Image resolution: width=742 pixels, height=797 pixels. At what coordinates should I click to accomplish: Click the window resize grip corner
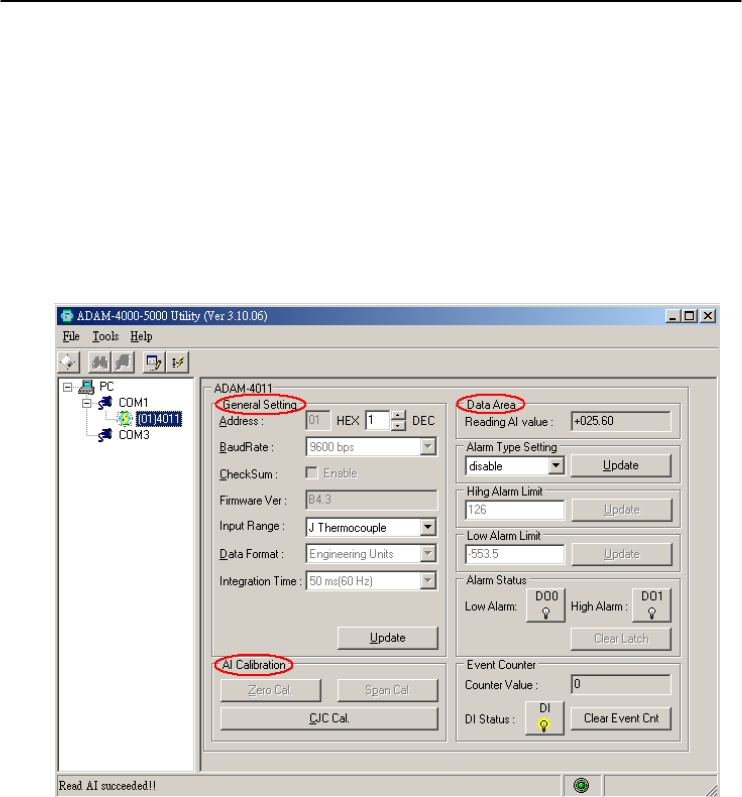coord(711,789)
